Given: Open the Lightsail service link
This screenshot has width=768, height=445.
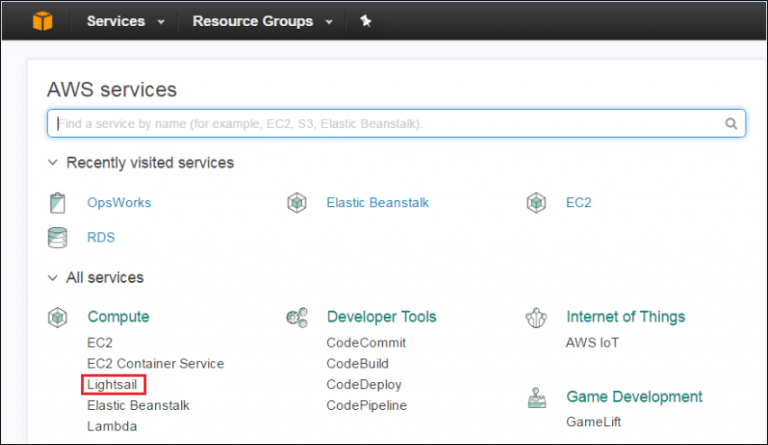Looking at the screenshot, I should tap(117, 384).
